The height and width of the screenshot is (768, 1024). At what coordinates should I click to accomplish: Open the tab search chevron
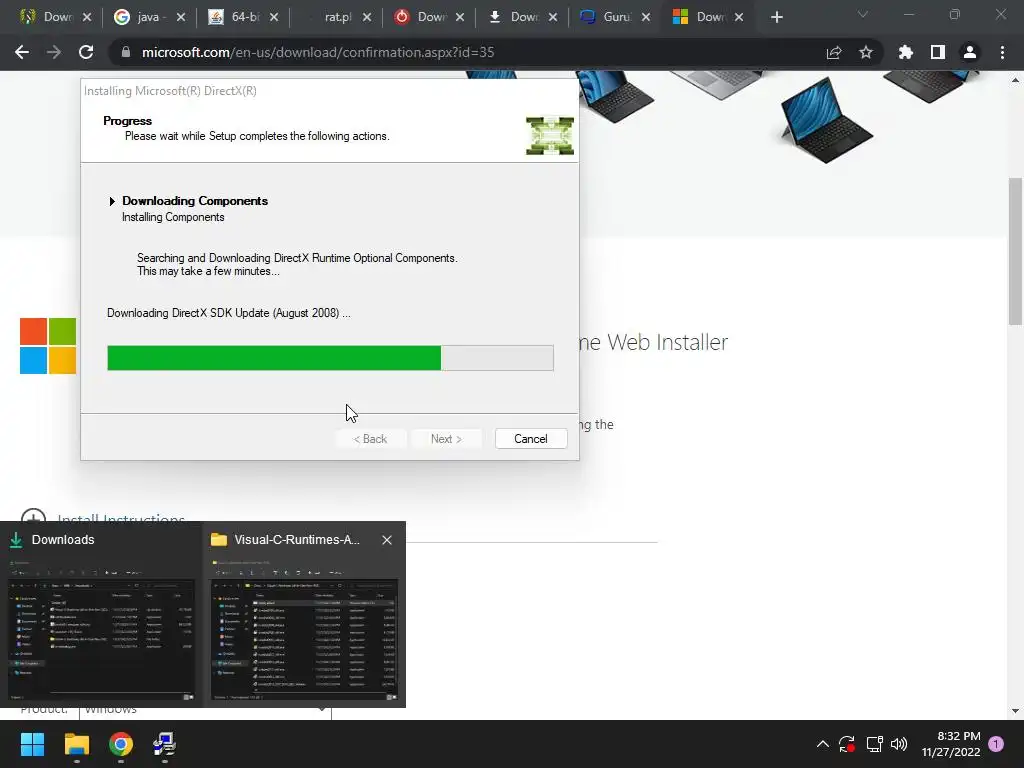pyautogui.click(x=863, y=14)
